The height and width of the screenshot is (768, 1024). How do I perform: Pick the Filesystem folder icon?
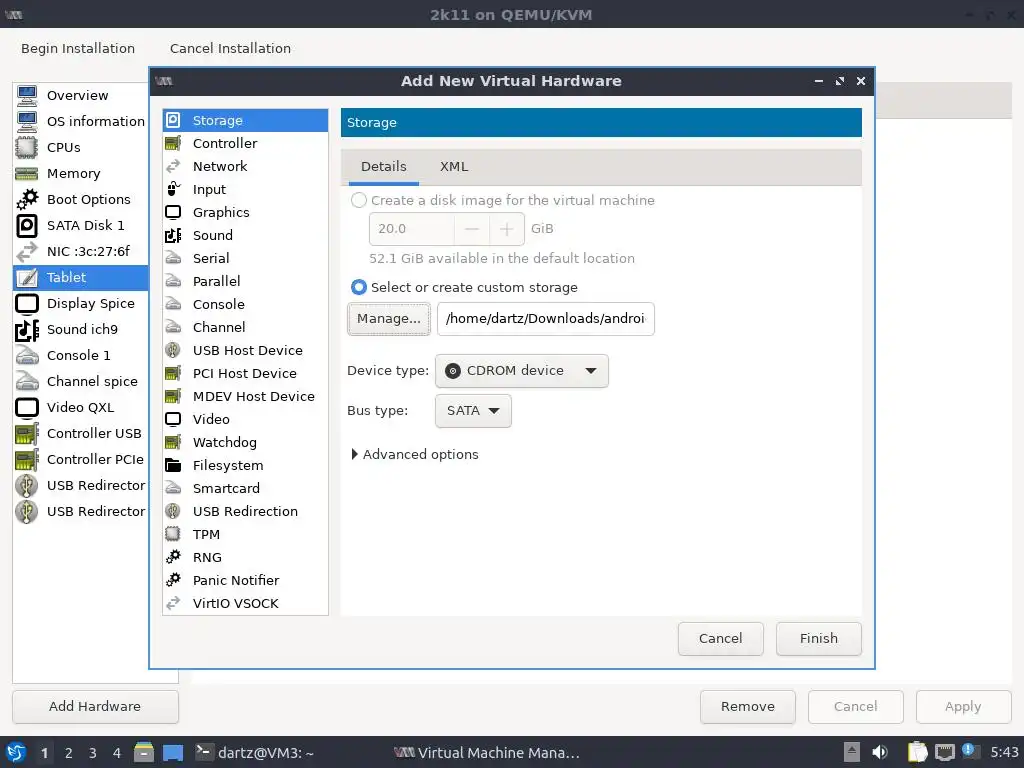tap(173, 465)
